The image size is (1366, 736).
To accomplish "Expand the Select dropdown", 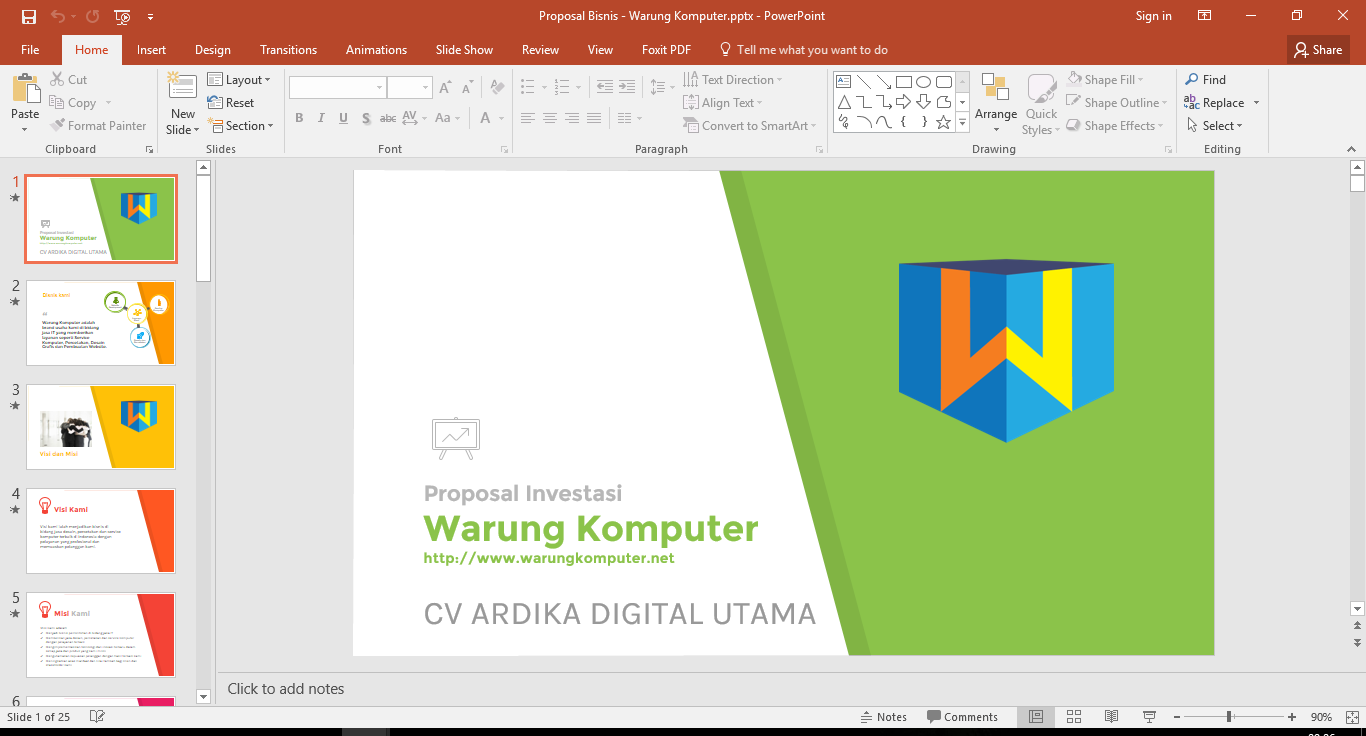I will pyautogui.click(x=1215, y=126).
